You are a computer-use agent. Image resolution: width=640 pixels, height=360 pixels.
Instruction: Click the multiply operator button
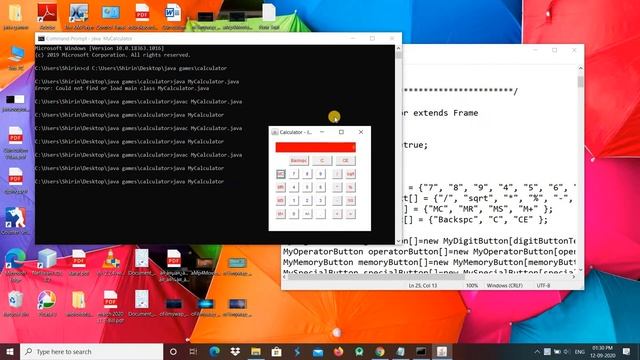pos(337,187)
